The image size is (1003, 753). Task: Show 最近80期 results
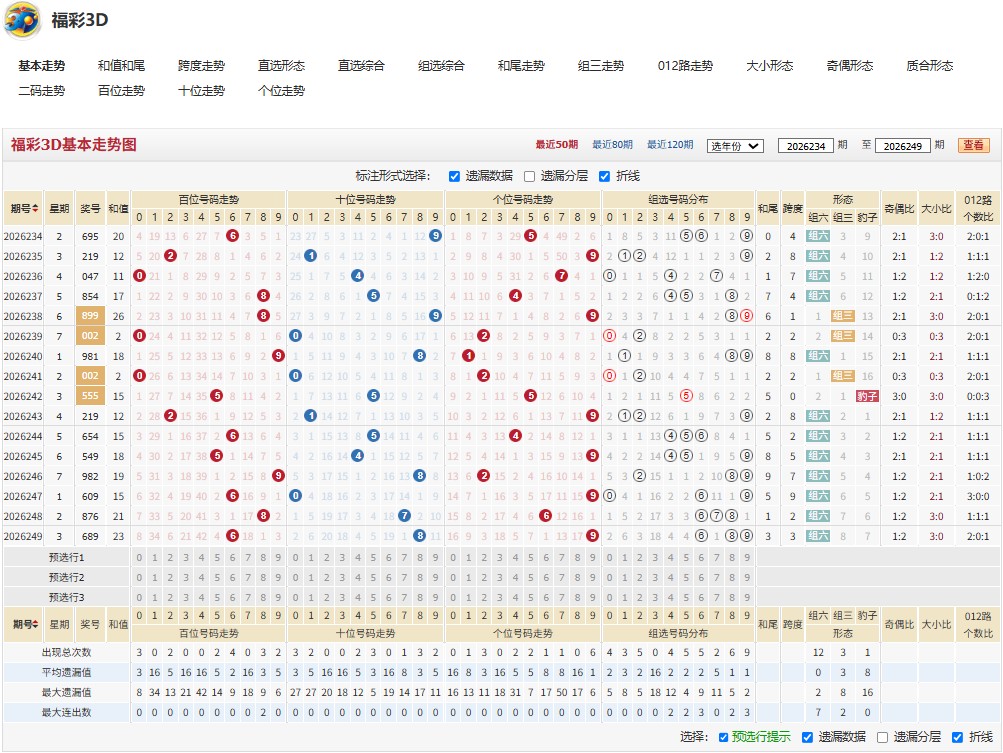click(x=612, y=145)
